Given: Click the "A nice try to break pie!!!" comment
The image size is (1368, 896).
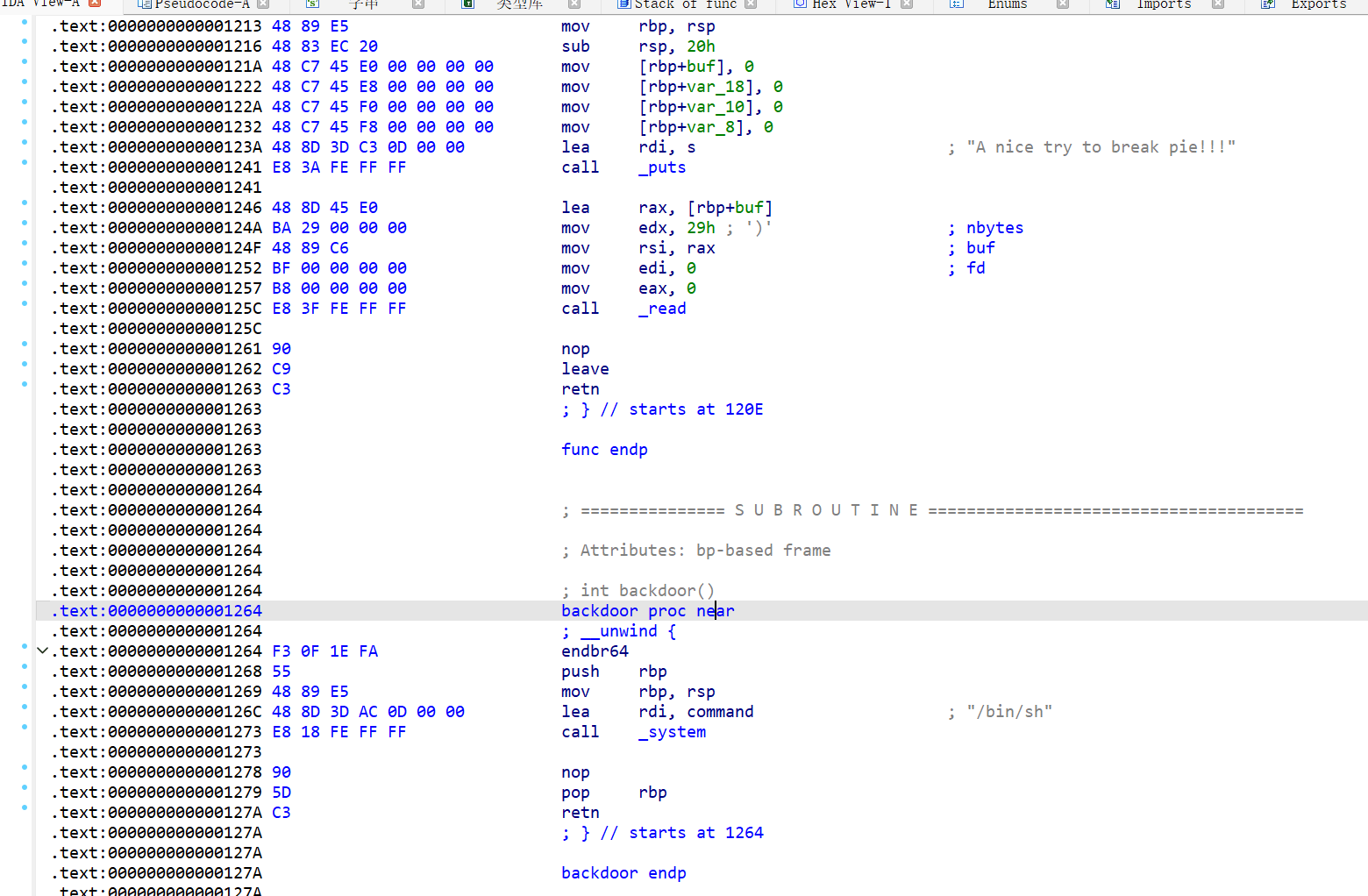Looking at the screenshot, I should (x=1101, y=147).
